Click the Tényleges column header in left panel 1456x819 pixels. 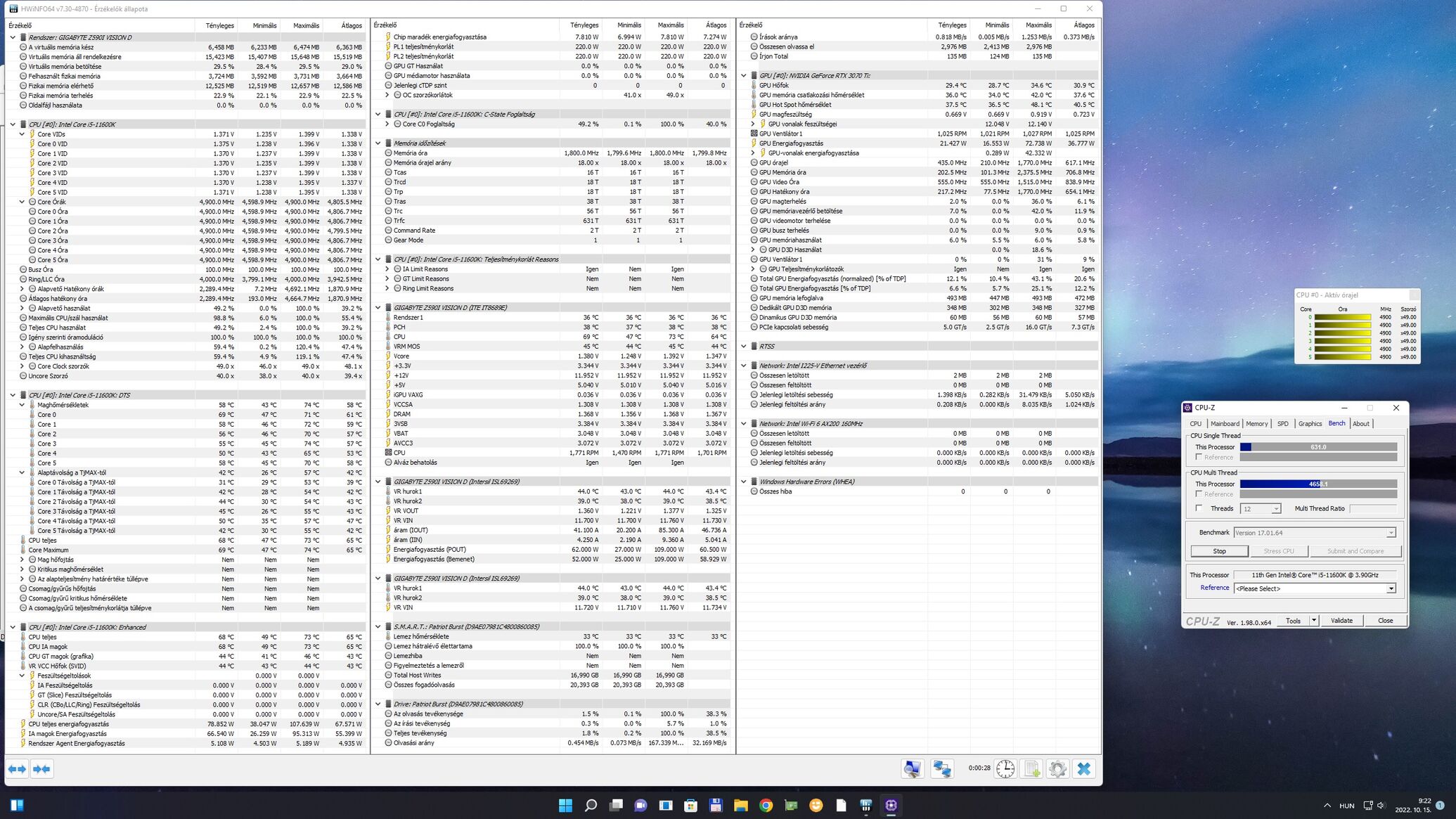[x=219, y=25]
